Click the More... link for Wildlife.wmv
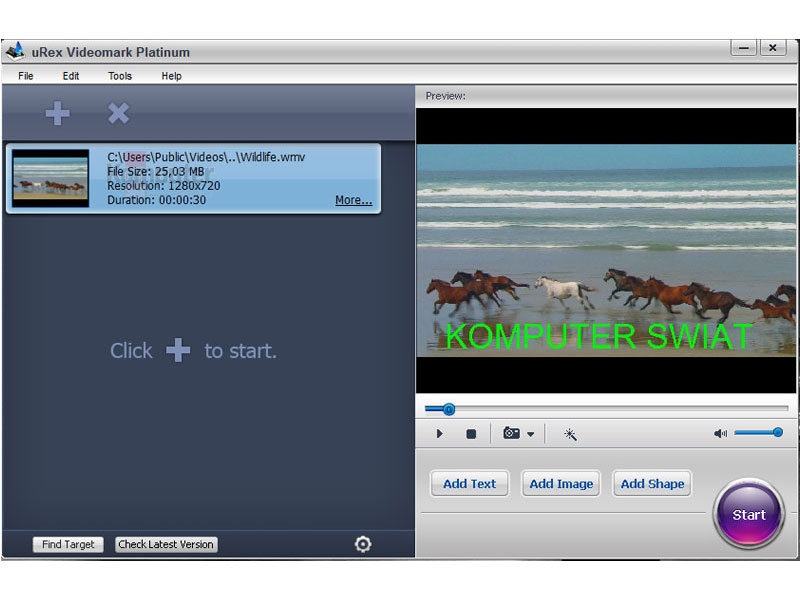 (x=354, y=200)
